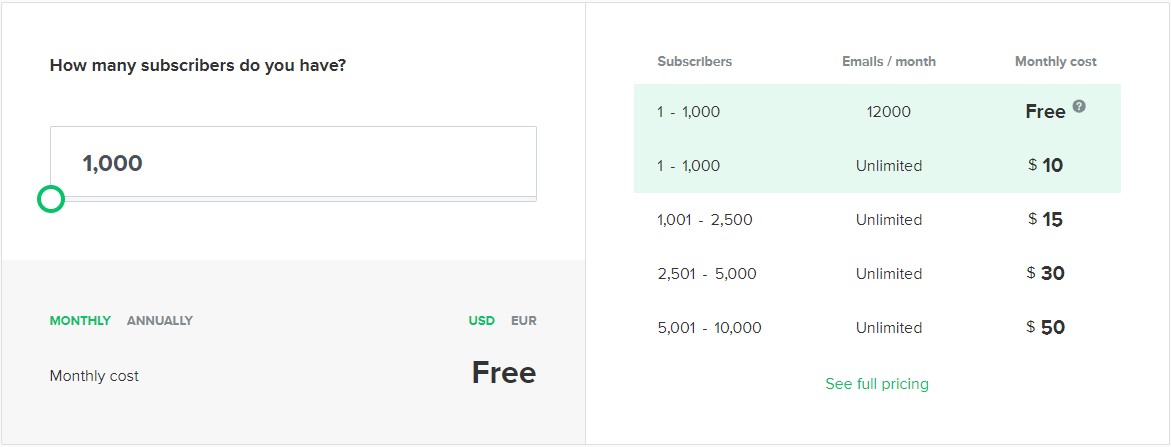This screenshot has height=447, width=1171.
Task: Open the See full pricing link
Action: (x=877, y=384)
